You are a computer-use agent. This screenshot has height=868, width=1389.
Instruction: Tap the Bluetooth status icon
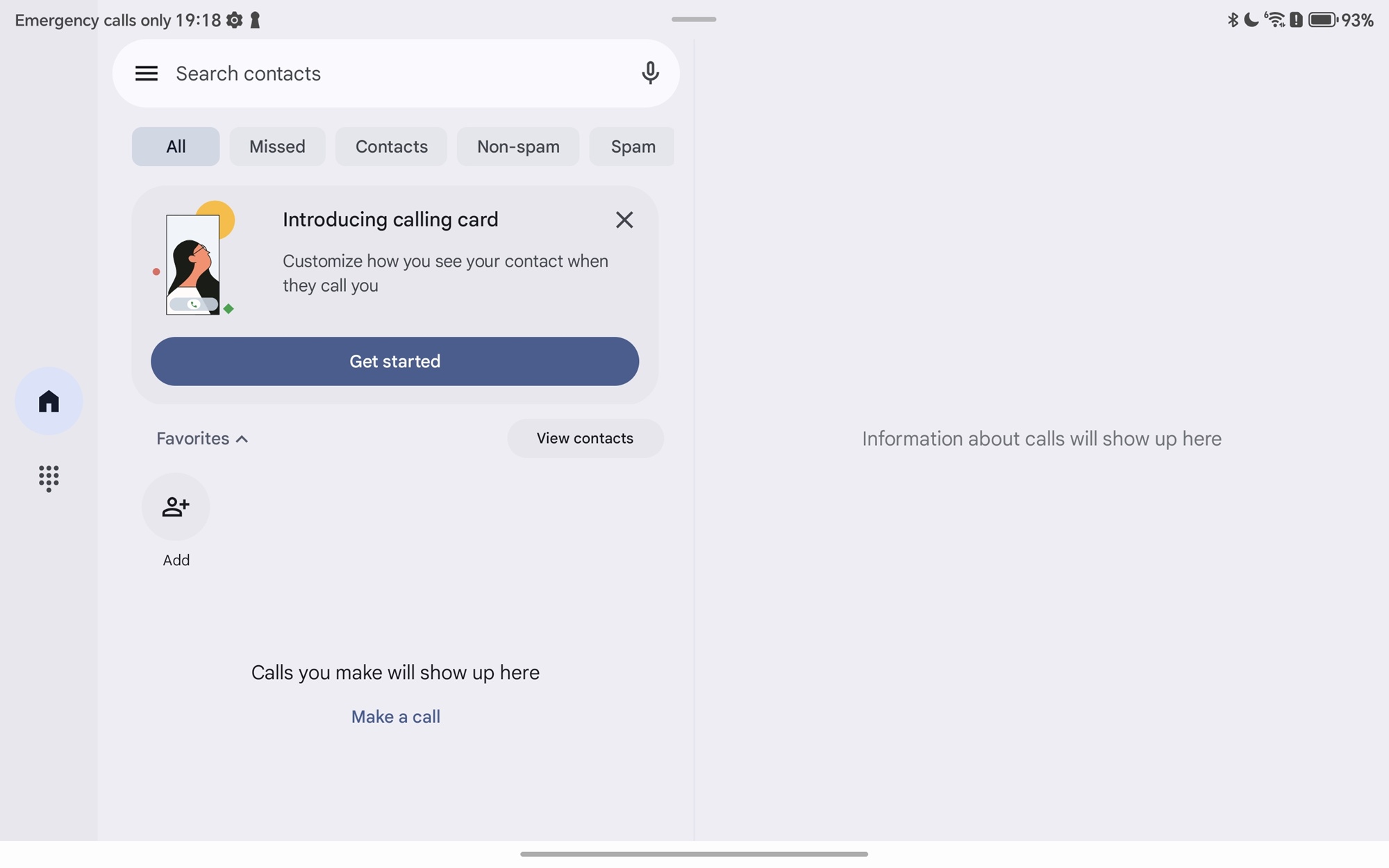[1233, 20]
